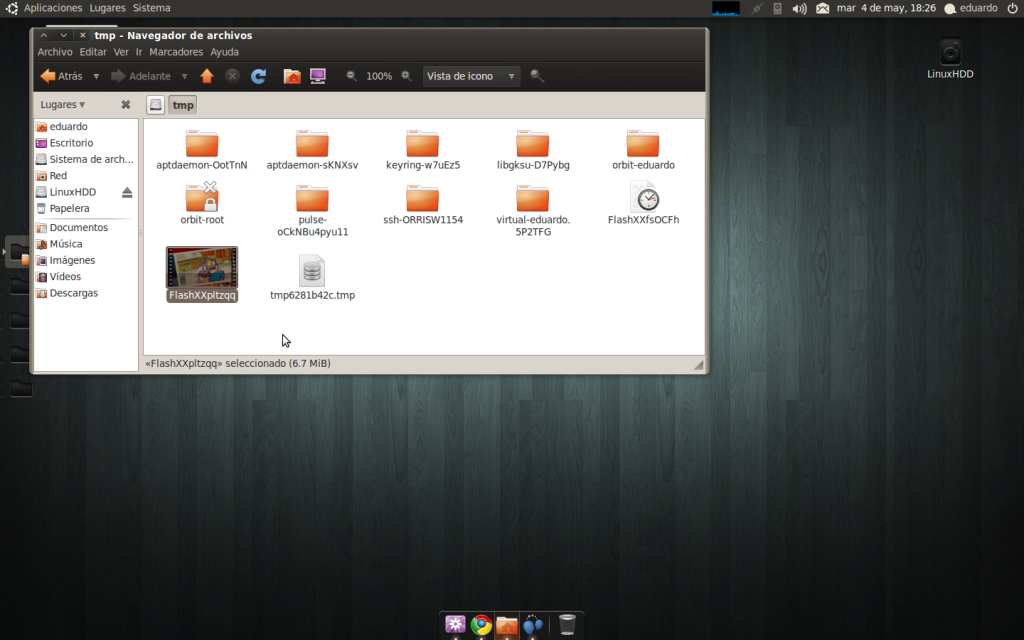The width and height of the screenshot is (1024, 640).
Task: Select the locked orbit-root folder
Action: pos(202,204)
